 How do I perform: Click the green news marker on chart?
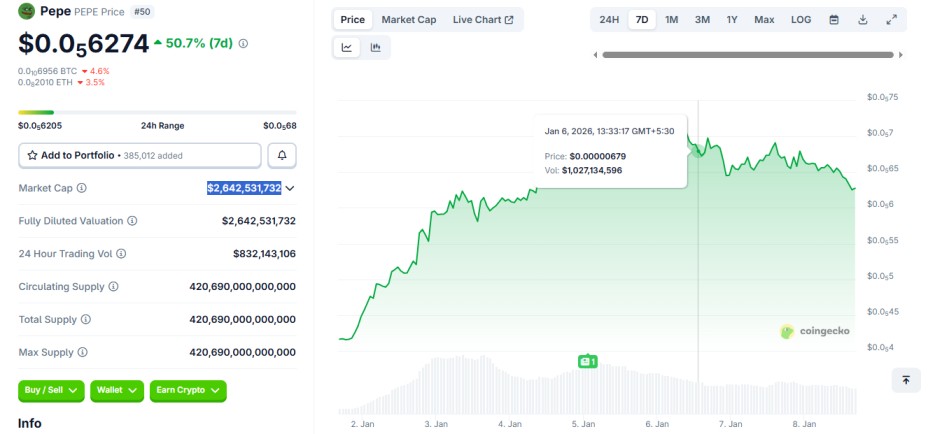588,361
